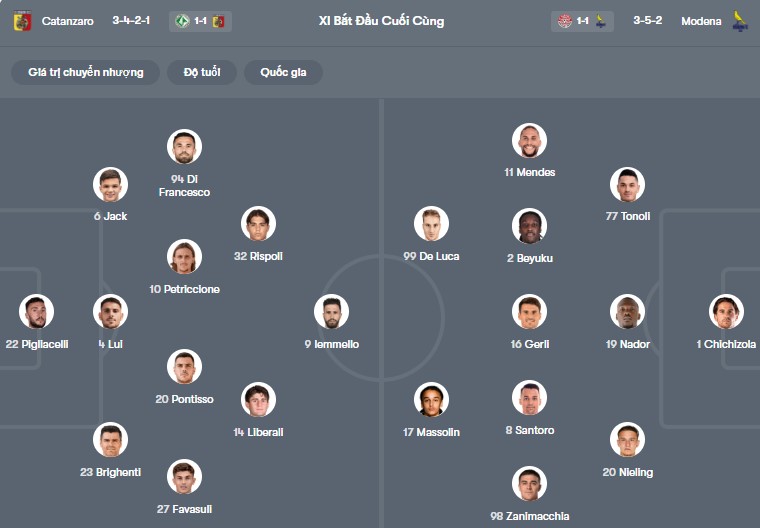Click Mendes' player photo
The image size is (760, 528).
[x=529, y=141]
